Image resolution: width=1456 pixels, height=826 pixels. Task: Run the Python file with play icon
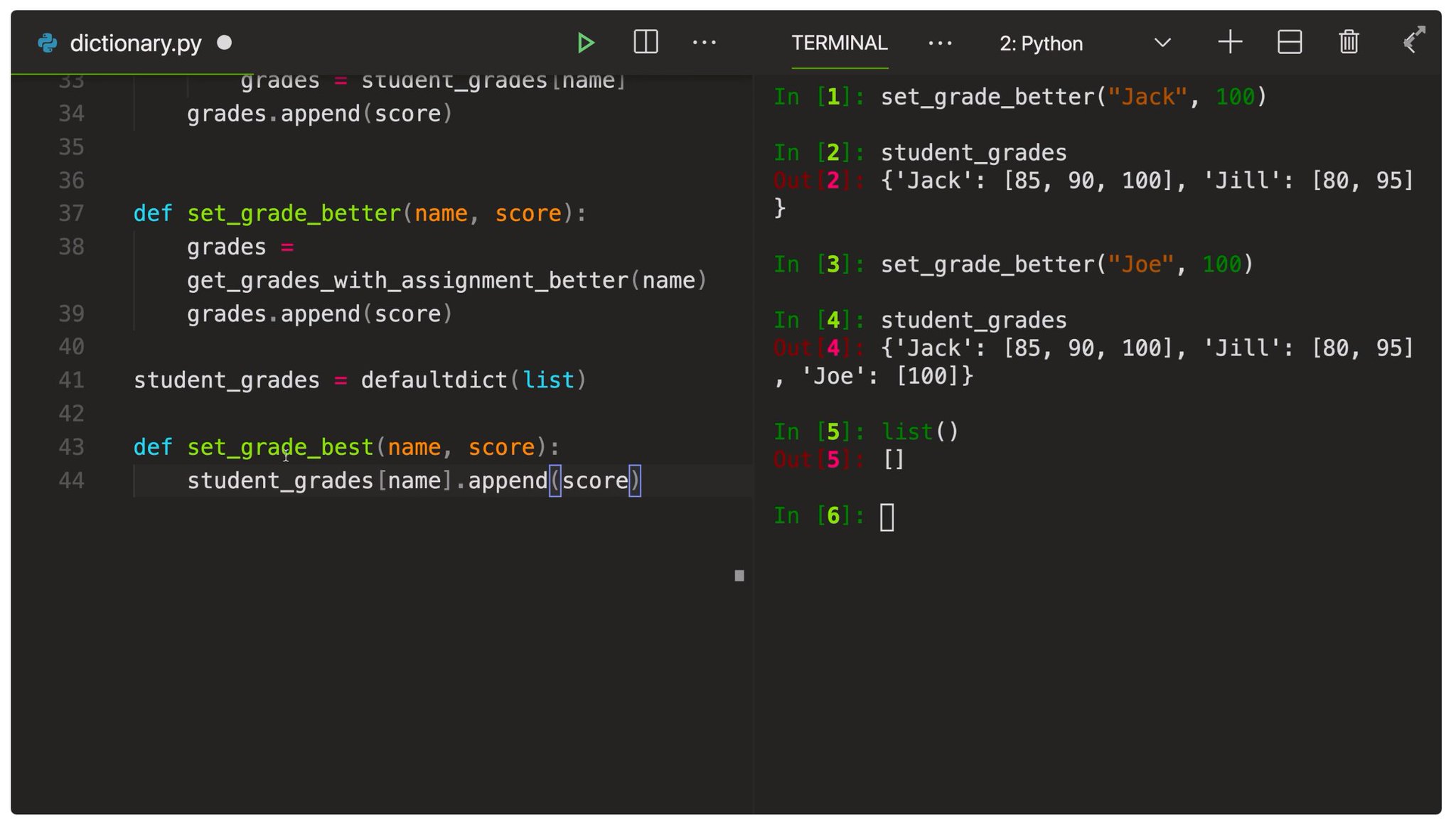tap(585, 43)
